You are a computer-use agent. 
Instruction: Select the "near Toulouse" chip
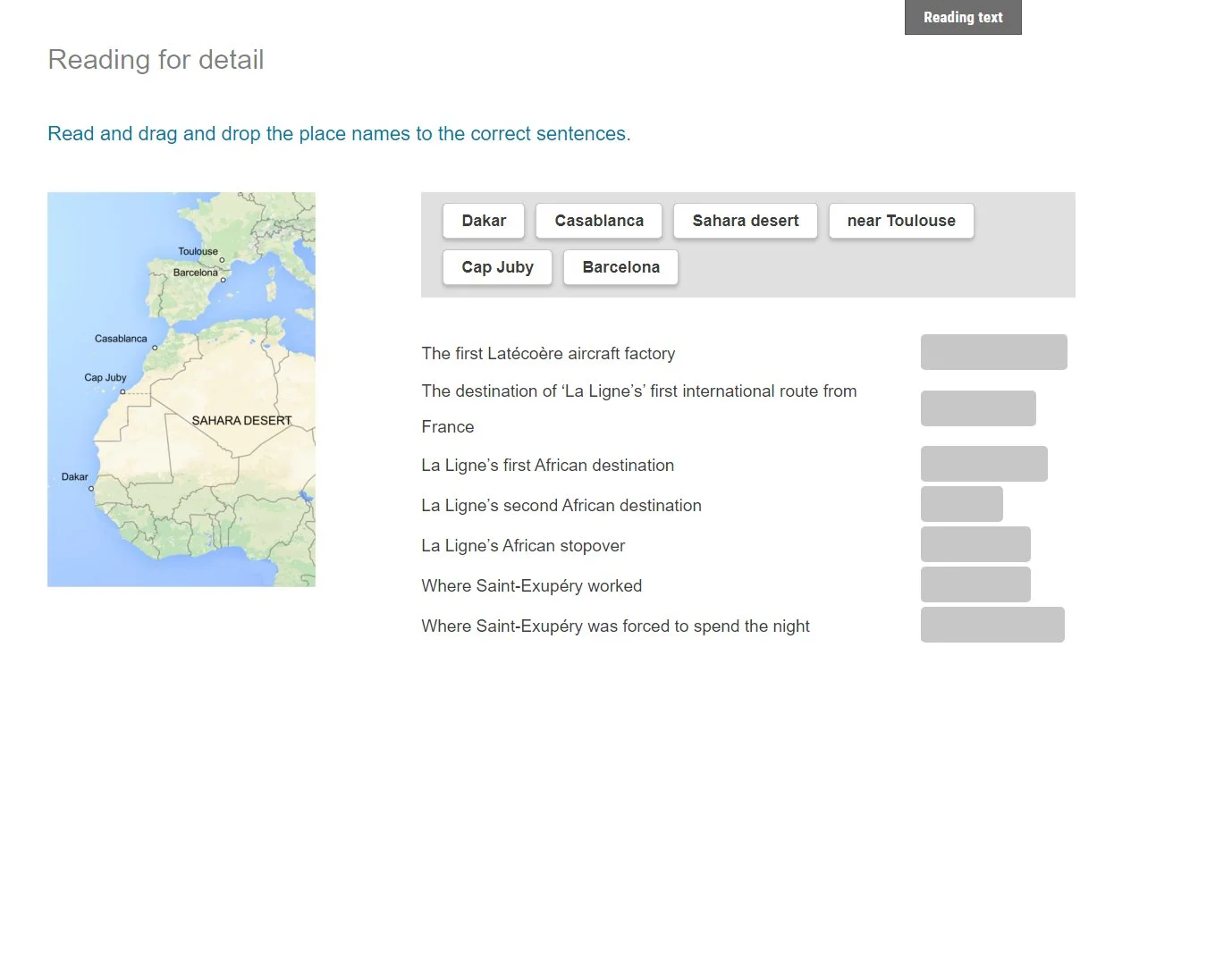[900, 221]
